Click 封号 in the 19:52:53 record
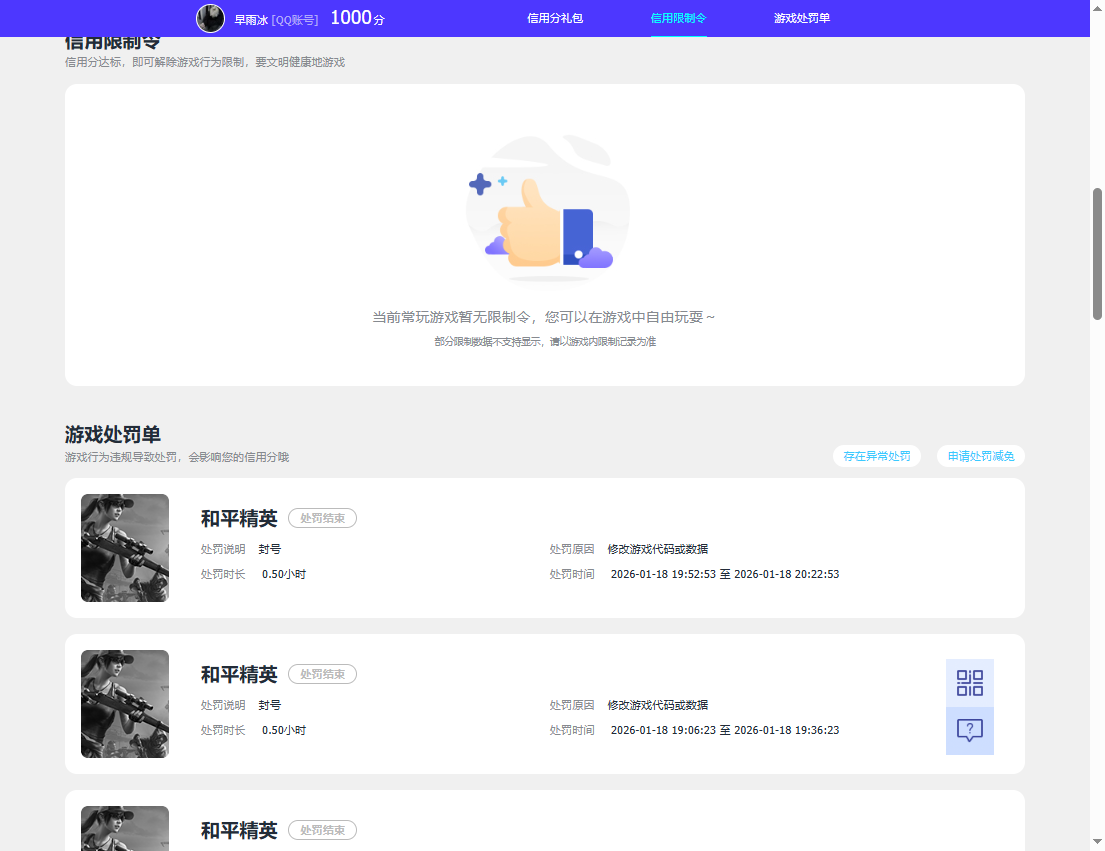This screenshot has width=1105, height=851. coord(269,549)
